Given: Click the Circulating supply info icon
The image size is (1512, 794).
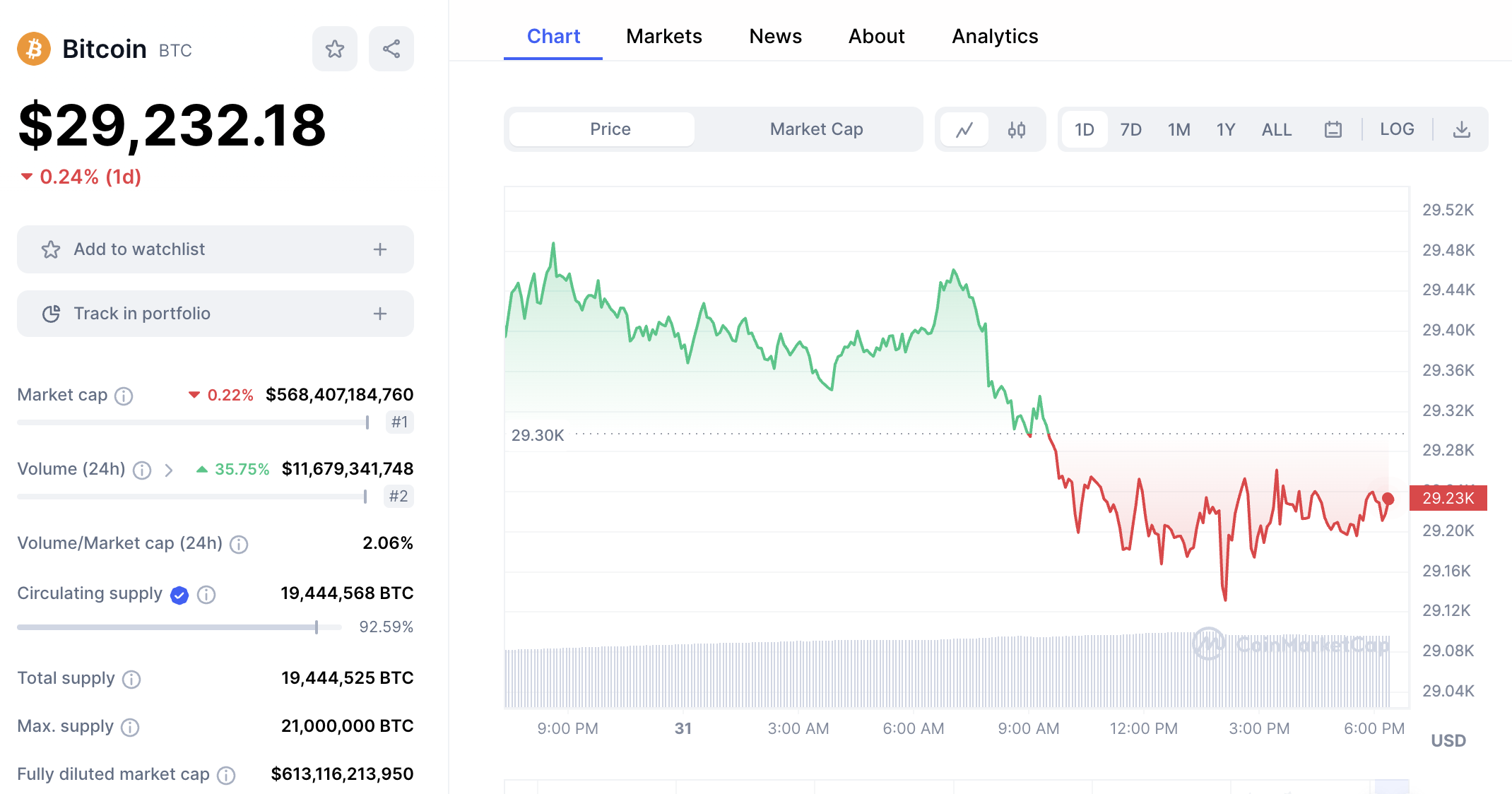Looking at the screenshot, I should coord(206,595).
